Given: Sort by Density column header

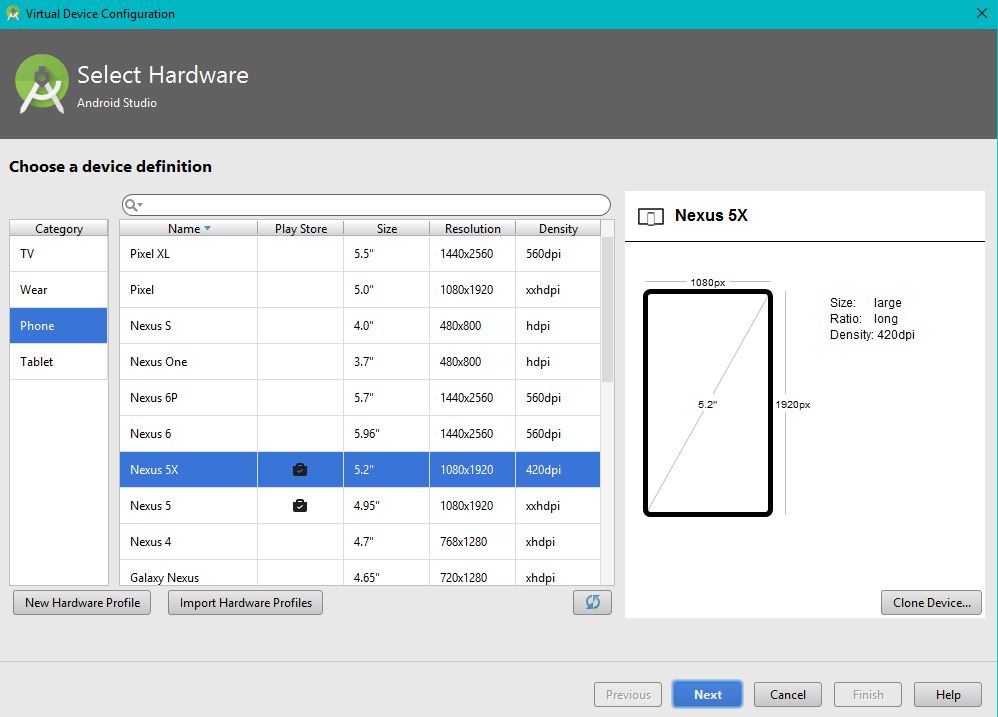Looking at the screenshot, I should point(558,228).
